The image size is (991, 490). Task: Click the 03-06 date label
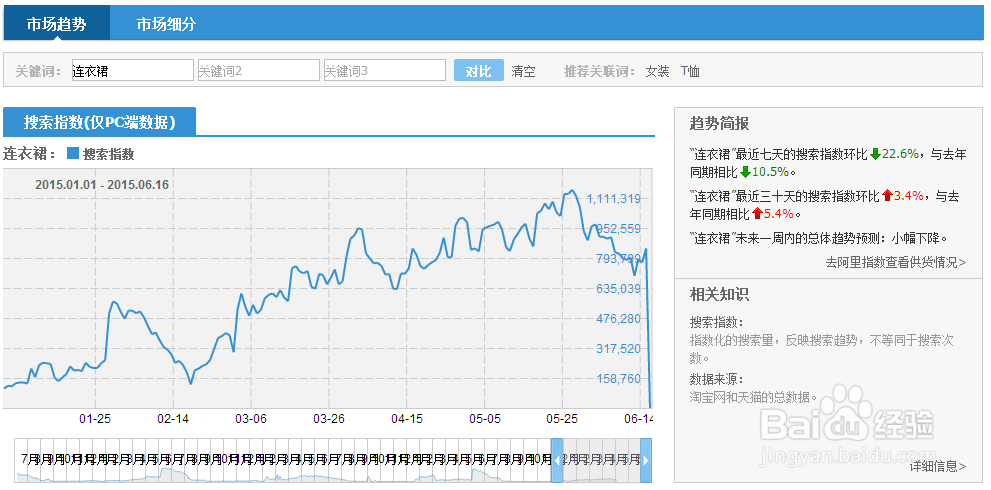click(x=251, y=419)
